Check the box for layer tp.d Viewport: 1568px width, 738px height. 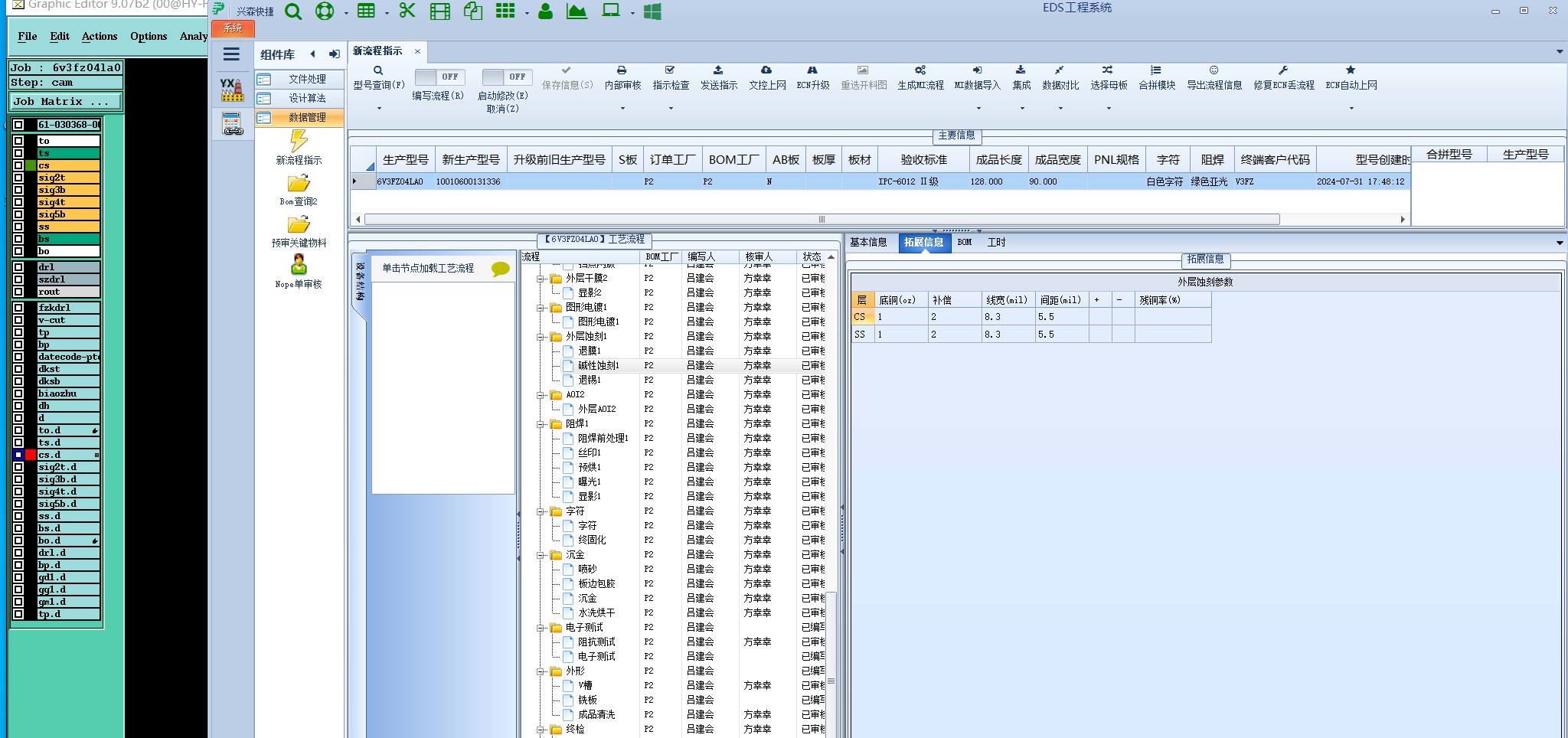[18, 614]
